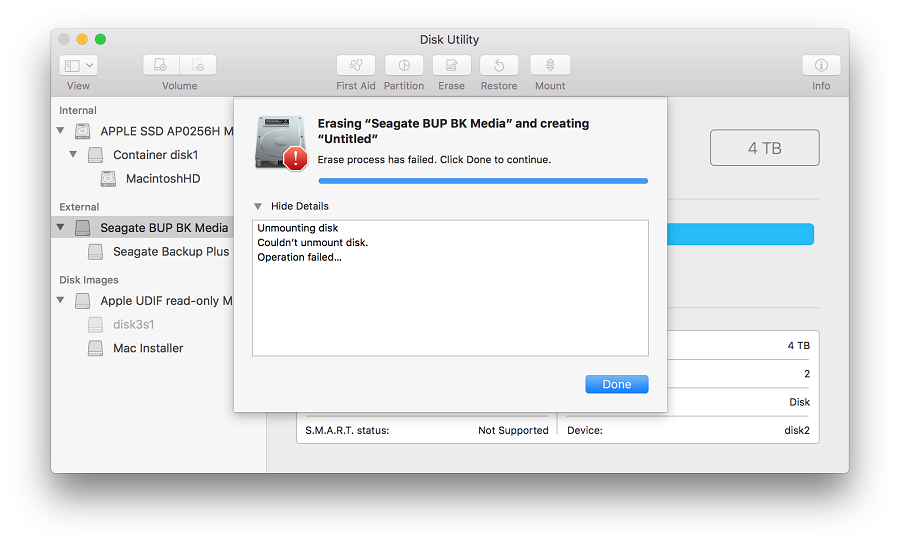Click the add Volume toolbar icon
Image resolution: width=900 pixels, height=546 pixels.
pyautogui.click(x=161, y=65)
